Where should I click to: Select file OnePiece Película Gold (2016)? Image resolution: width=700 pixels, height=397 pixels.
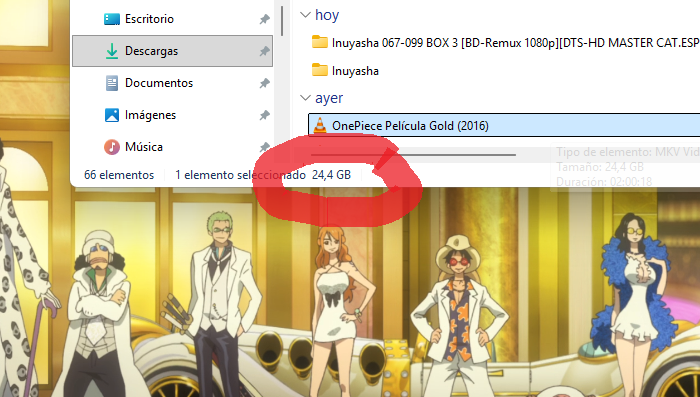[504, 125]
